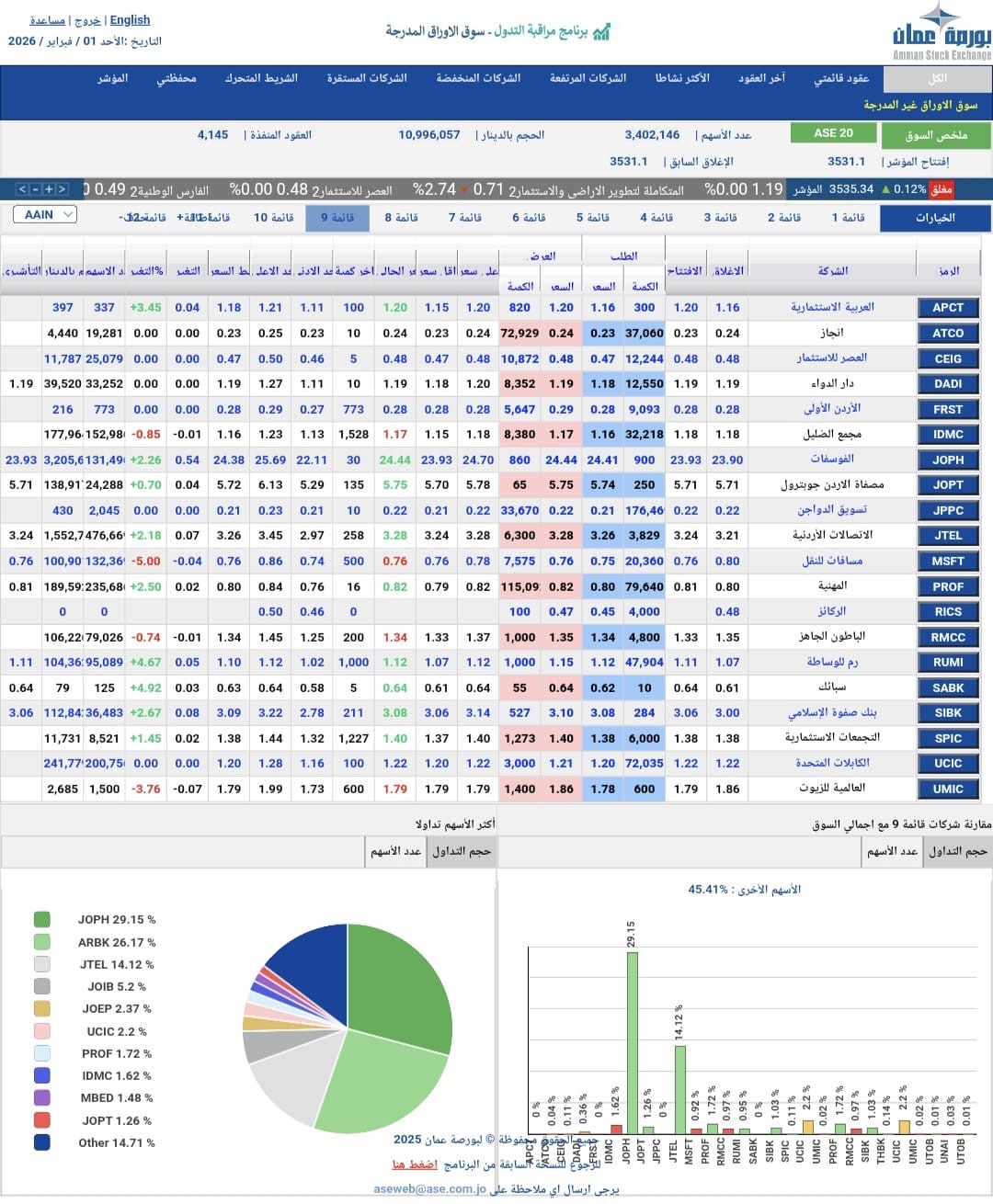The width and height of the screenshot is (993, 1204).
Task: Click the ticker '-' slow-down control
Action: (x=35, y=189)
